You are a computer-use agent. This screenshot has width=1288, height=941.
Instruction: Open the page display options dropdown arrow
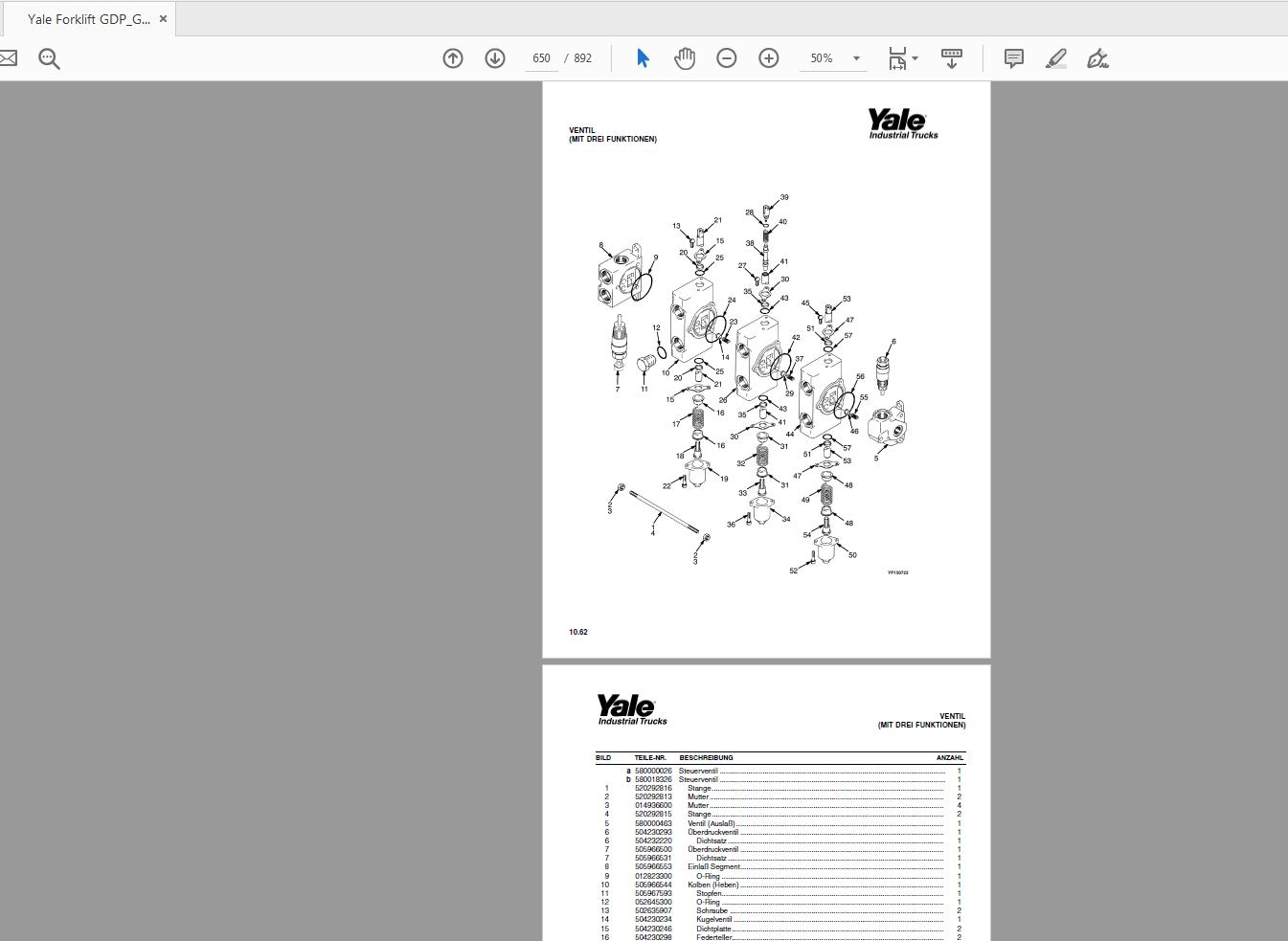tap(915, 58)
